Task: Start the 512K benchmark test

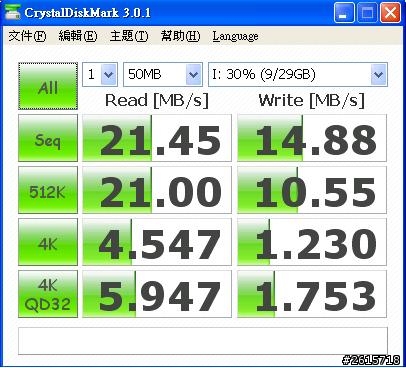Action: [48, 190]
